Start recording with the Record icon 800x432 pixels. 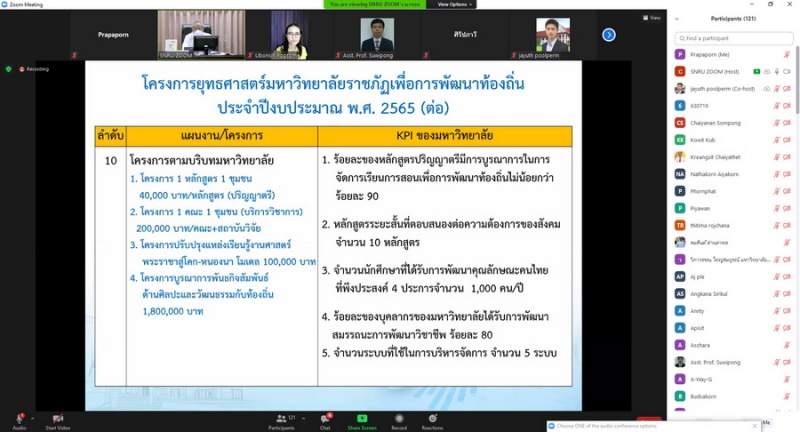tap(399, 418)
